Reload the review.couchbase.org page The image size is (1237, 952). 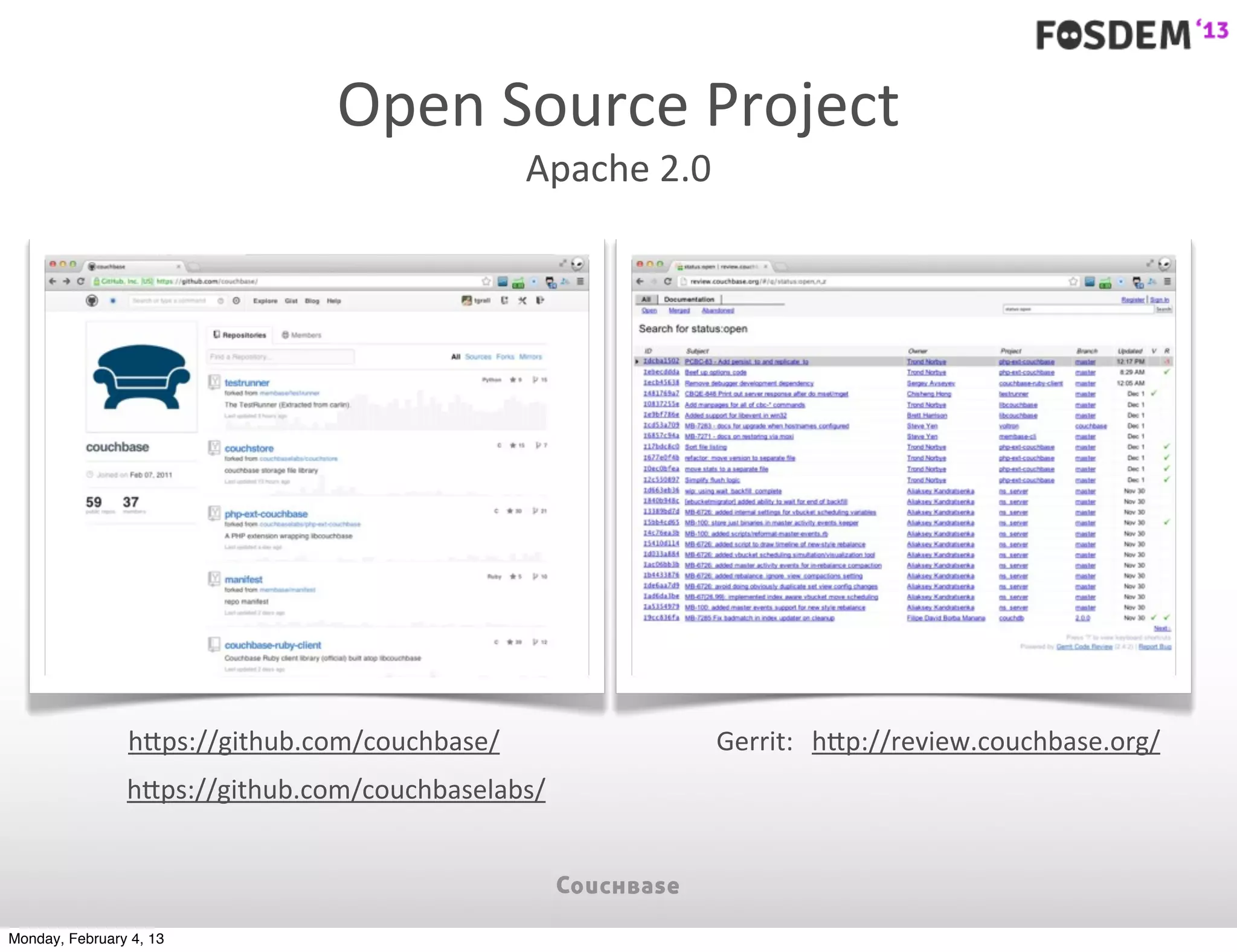pos(667,281)
